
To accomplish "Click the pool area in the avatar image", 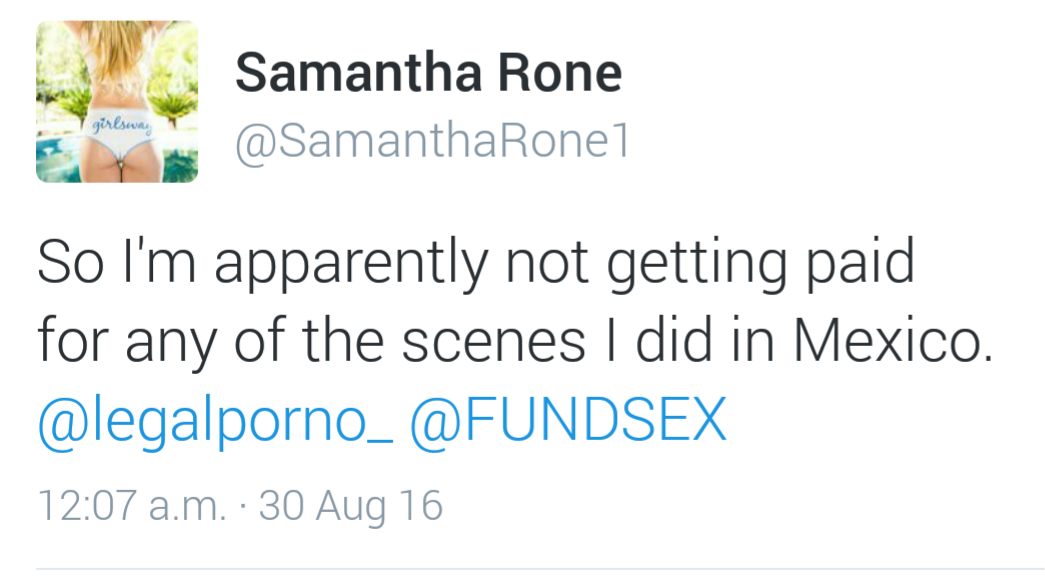I will [62, 160].
